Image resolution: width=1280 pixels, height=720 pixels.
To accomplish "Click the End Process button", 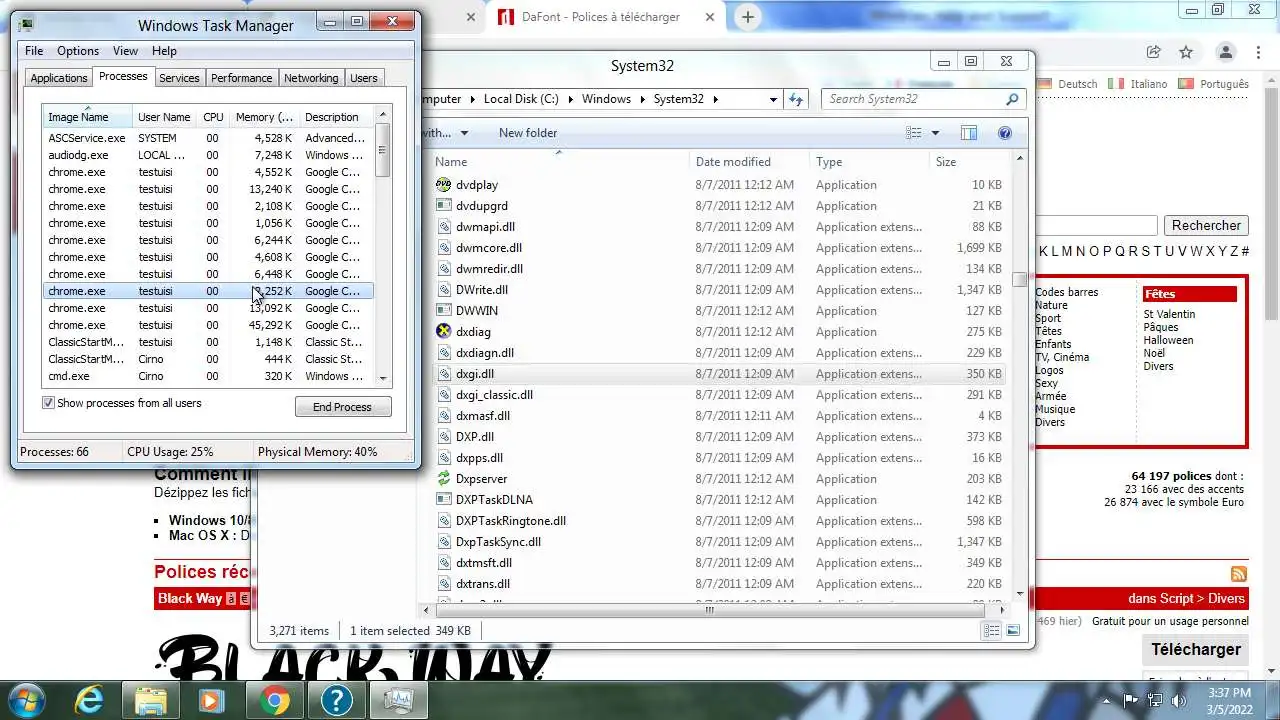I will coord(342,407).
